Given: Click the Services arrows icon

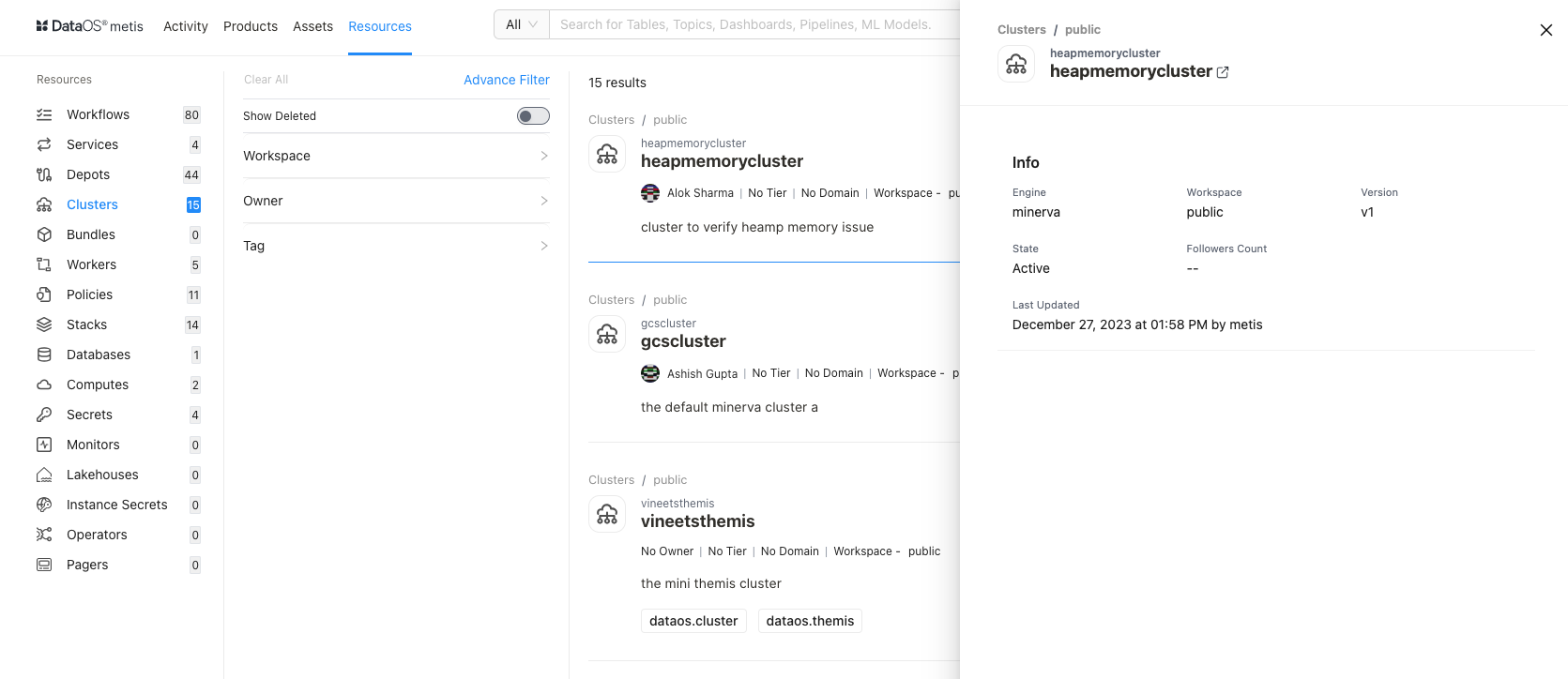Looking at the screenshot, I should [44, 144].
